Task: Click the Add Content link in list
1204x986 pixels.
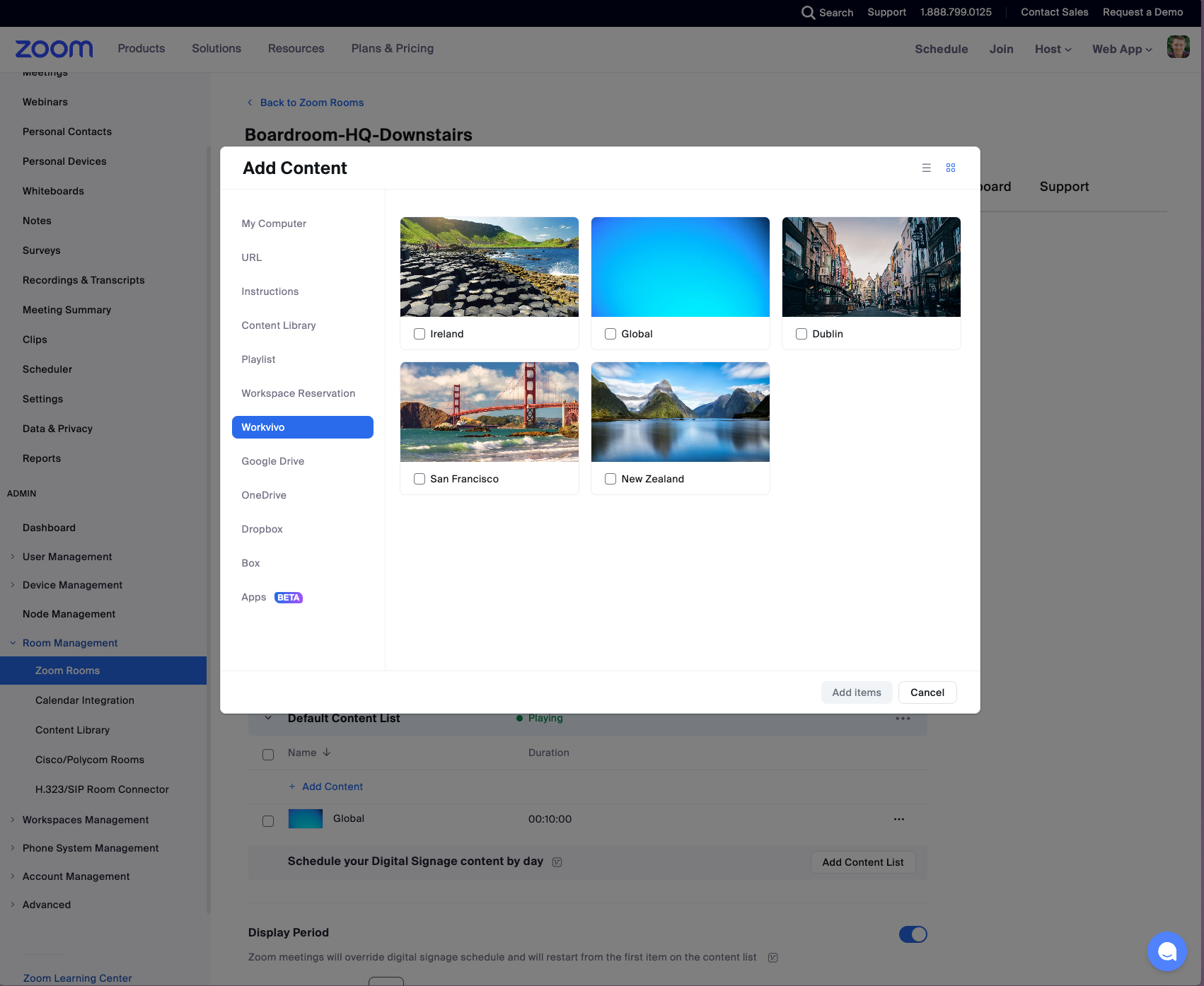Action: (326, 787)
